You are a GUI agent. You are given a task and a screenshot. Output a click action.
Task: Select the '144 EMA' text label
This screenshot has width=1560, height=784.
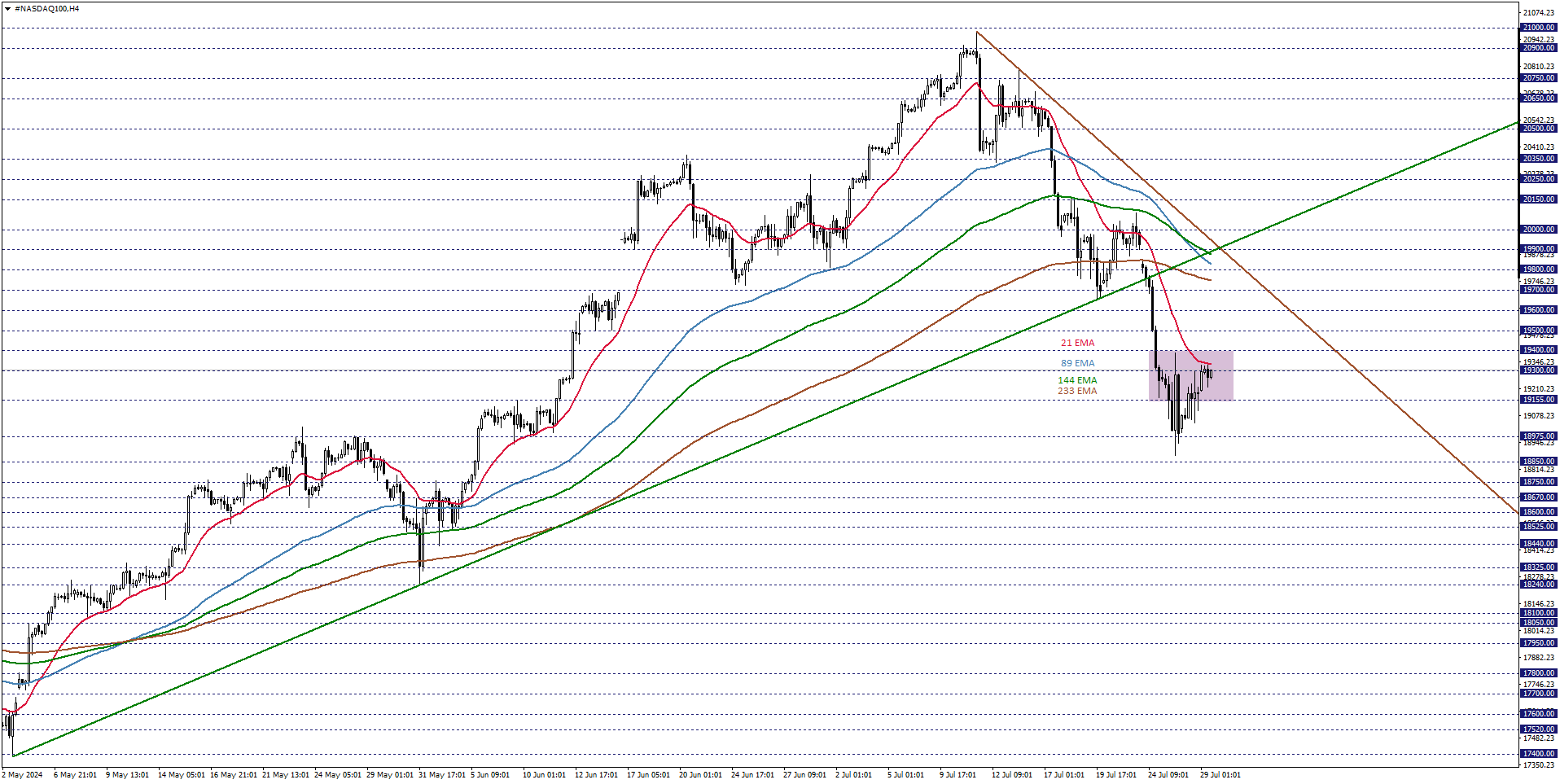coord(1077,381)
